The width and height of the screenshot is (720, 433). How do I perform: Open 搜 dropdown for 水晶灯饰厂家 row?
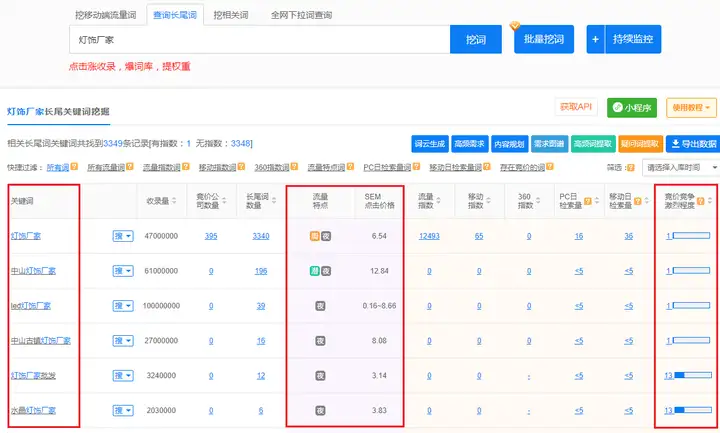[x=123, y=411]
